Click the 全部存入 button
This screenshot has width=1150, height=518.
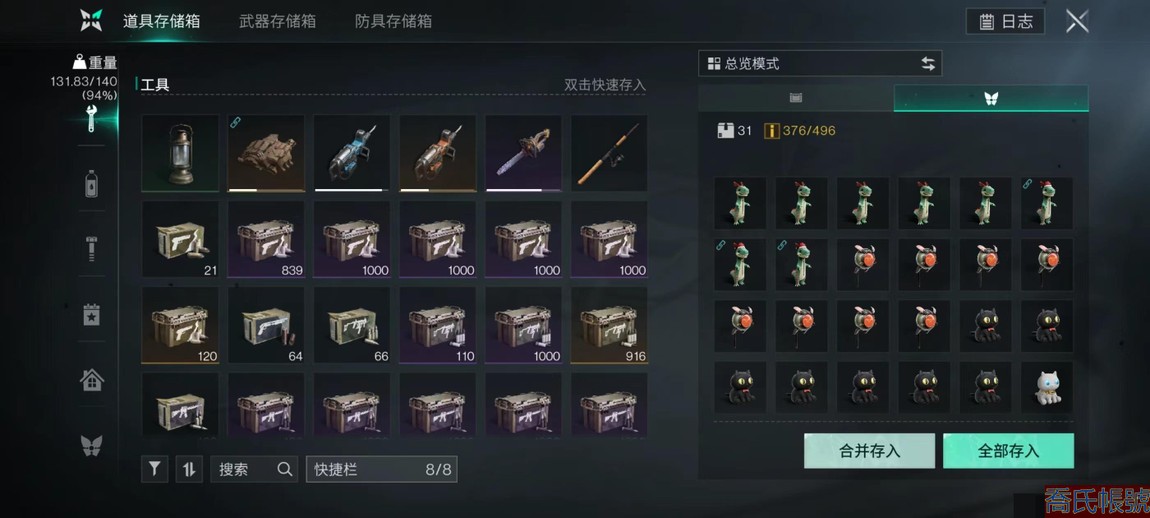coord(1008,450)
